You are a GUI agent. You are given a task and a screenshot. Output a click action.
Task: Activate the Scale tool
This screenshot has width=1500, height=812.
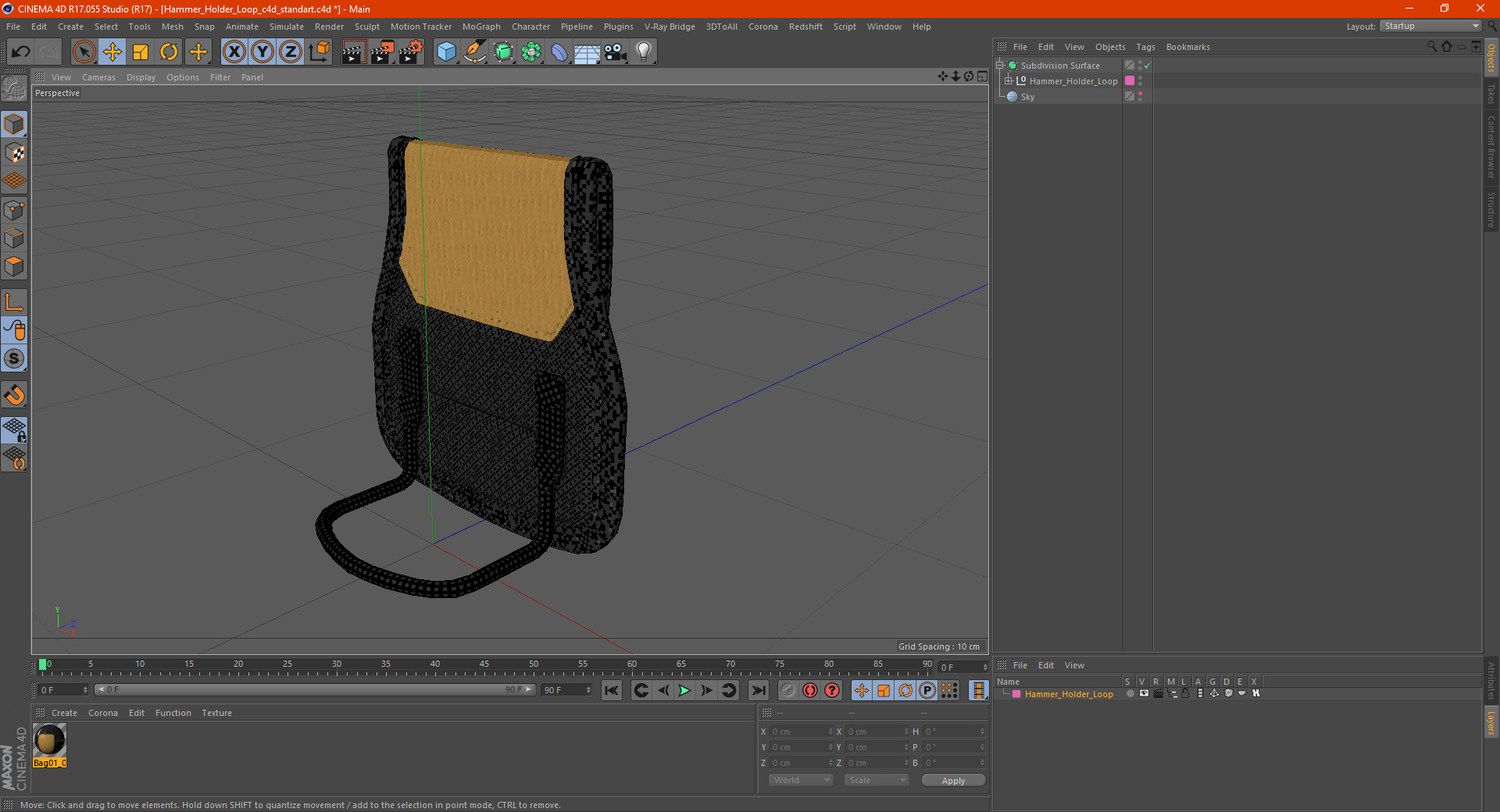pyautogui.click(x=141, y=52)
